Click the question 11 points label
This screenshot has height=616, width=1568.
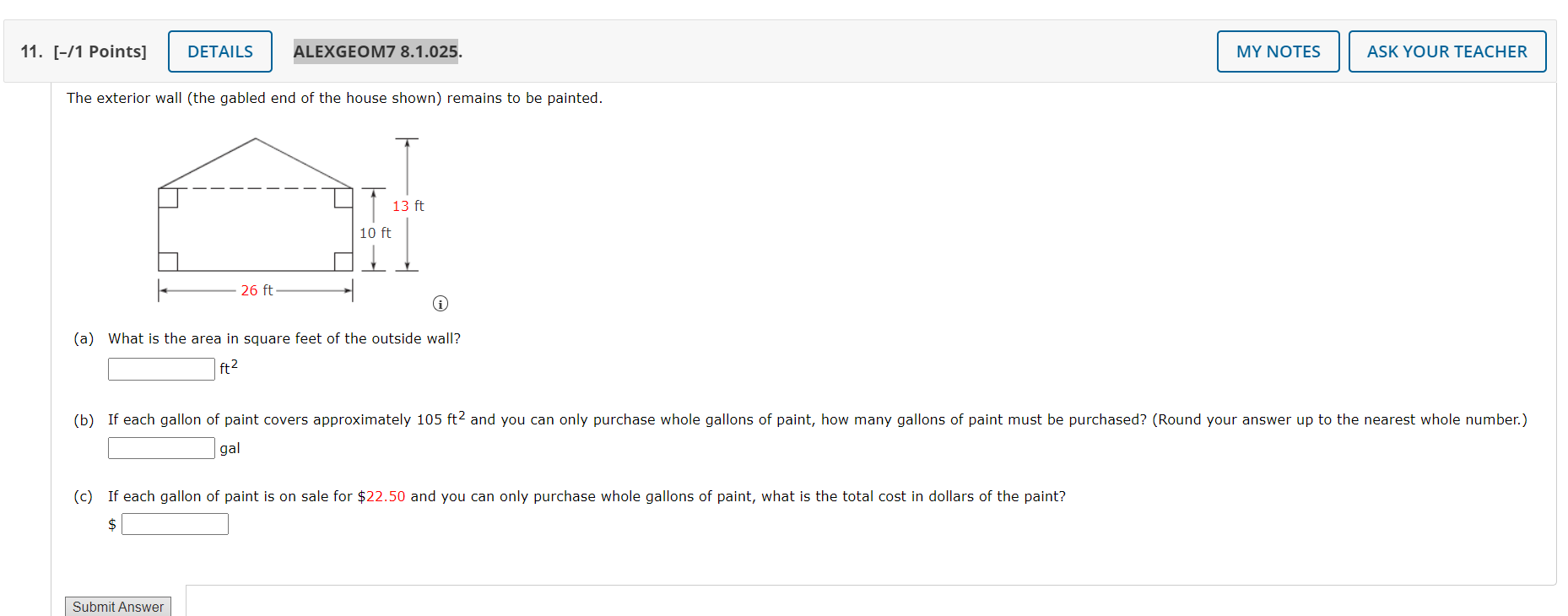point(84,51)
